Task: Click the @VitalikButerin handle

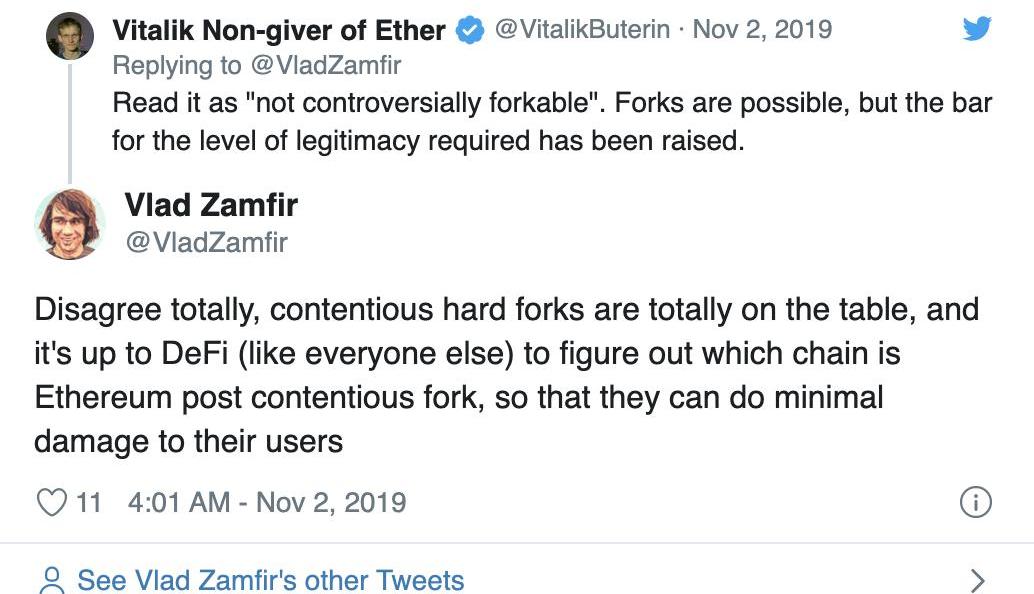Action: (582, 30)
